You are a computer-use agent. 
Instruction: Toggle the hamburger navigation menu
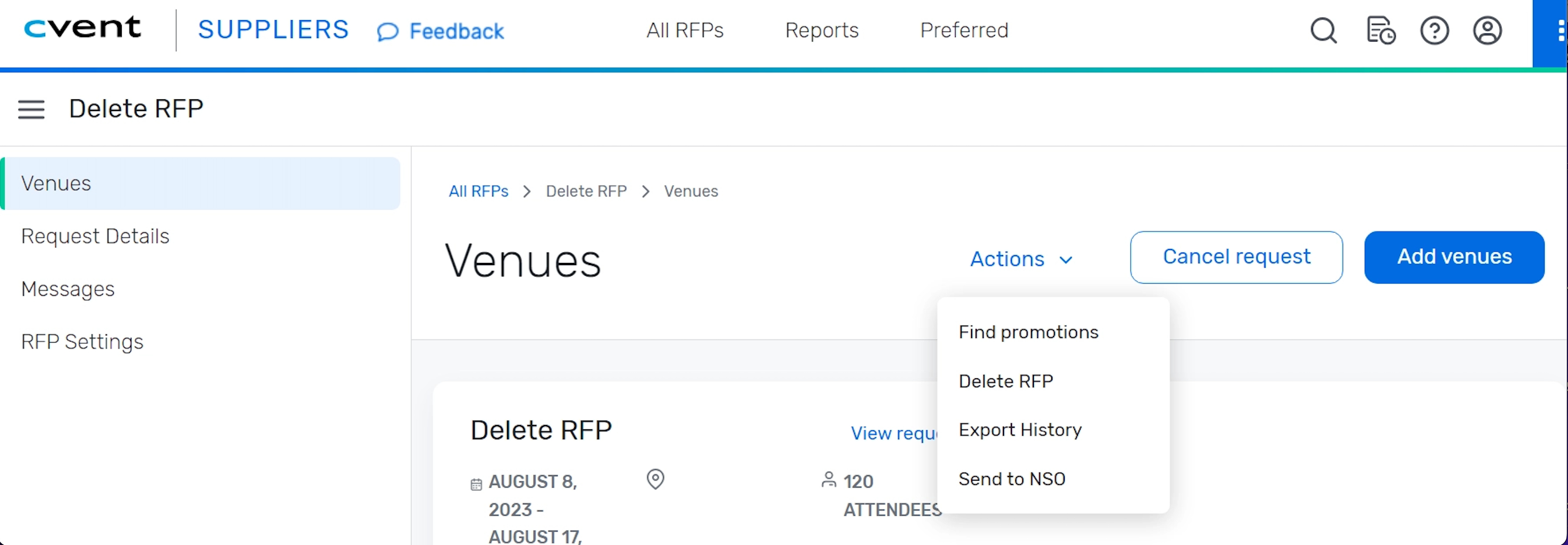pyautogui.click(x=31, y=109)
